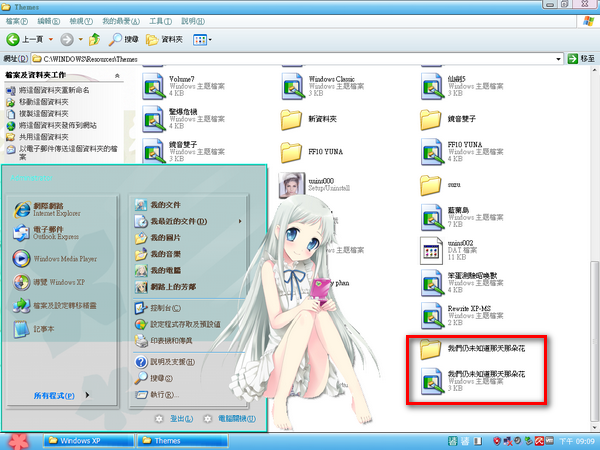Toggle the 資料夾 folders pane button
This screenshot has width=600, height=450.
tap(164, 39)
